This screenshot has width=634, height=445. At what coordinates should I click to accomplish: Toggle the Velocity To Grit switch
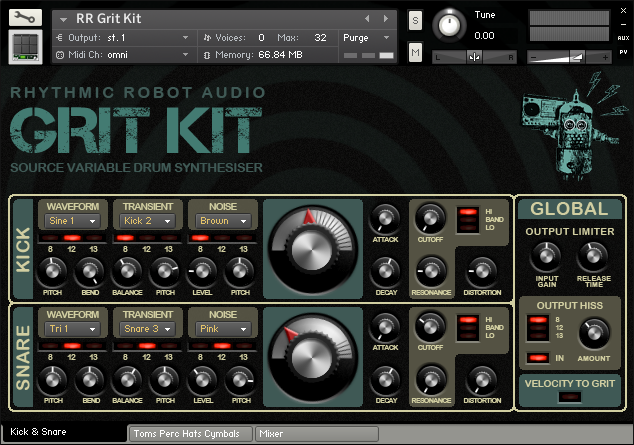tap(570, 397)
